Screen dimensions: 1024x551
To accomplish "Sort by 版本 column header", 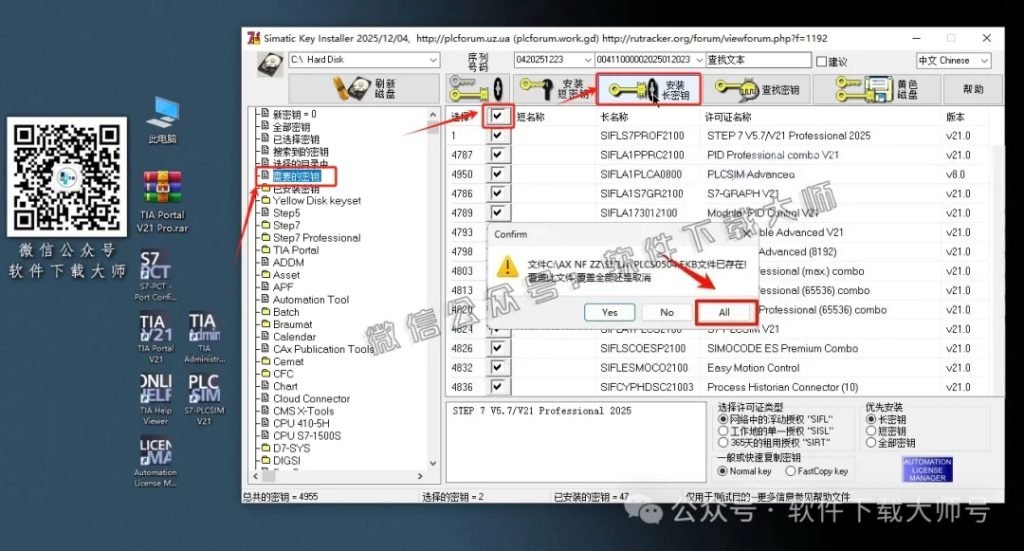I will pyautogui.click(x=955, y=117).
